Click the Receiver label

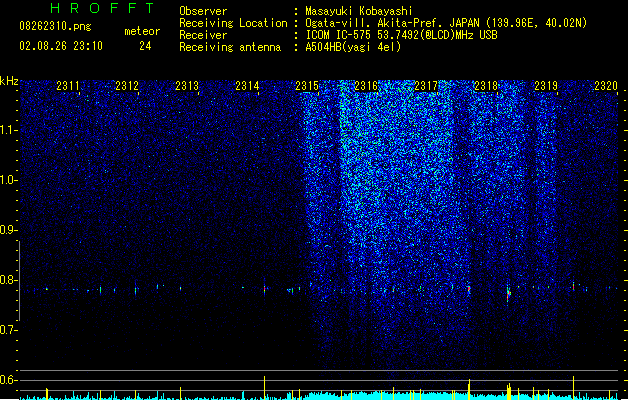click(x=203, y=35)
